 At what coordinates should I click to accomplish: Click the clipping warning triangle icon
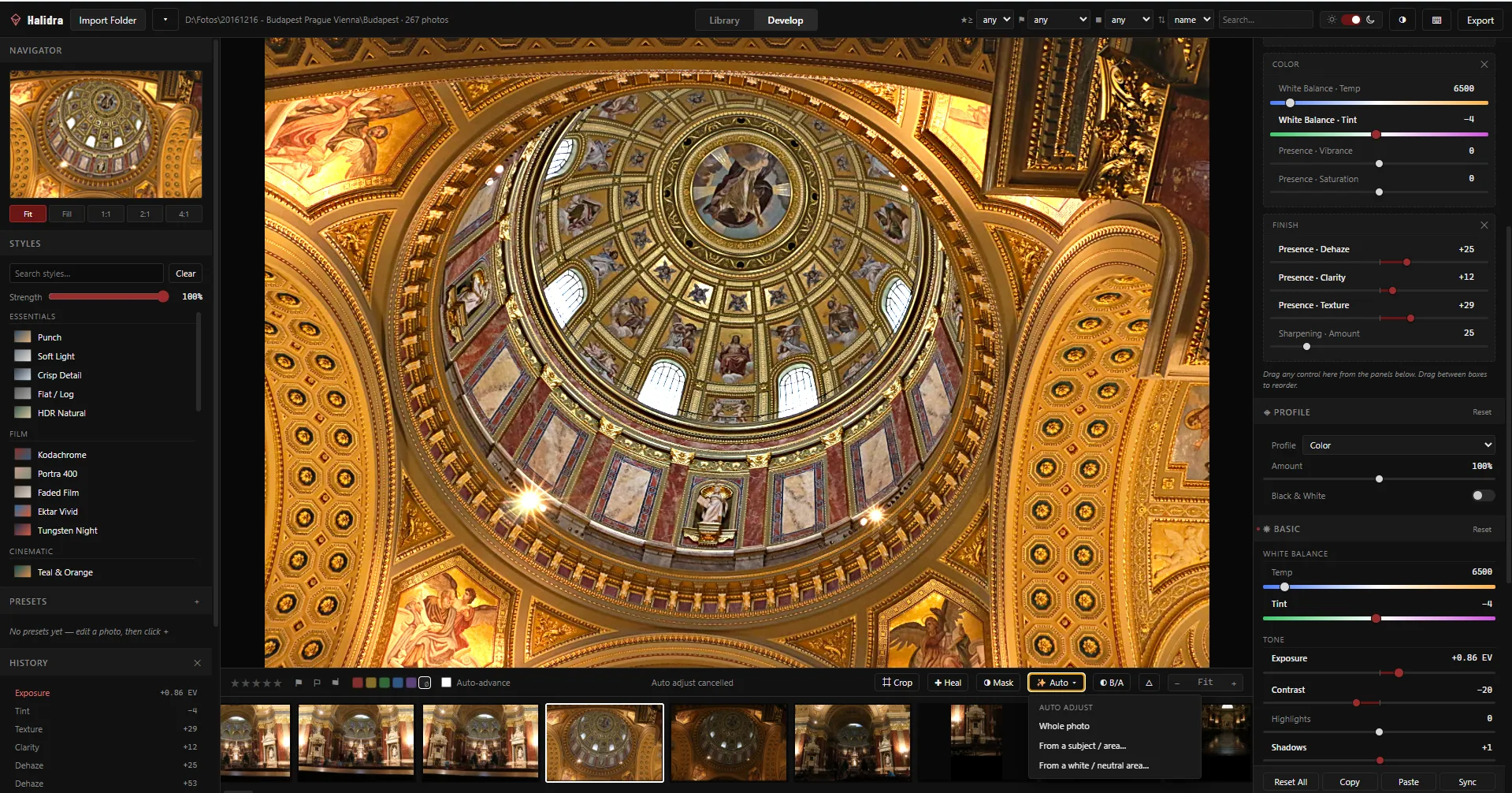[x=1149, y=683]
